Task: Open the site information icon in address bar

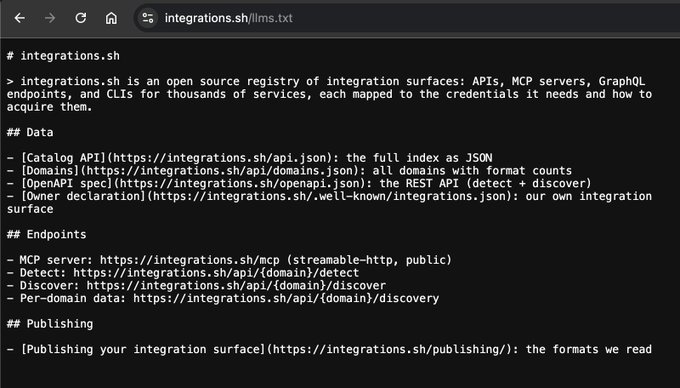Action: [148, 18]
